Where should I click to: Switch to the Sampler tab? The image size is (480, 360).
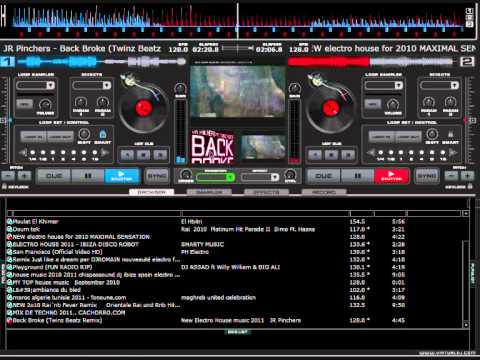coord(209,192)
